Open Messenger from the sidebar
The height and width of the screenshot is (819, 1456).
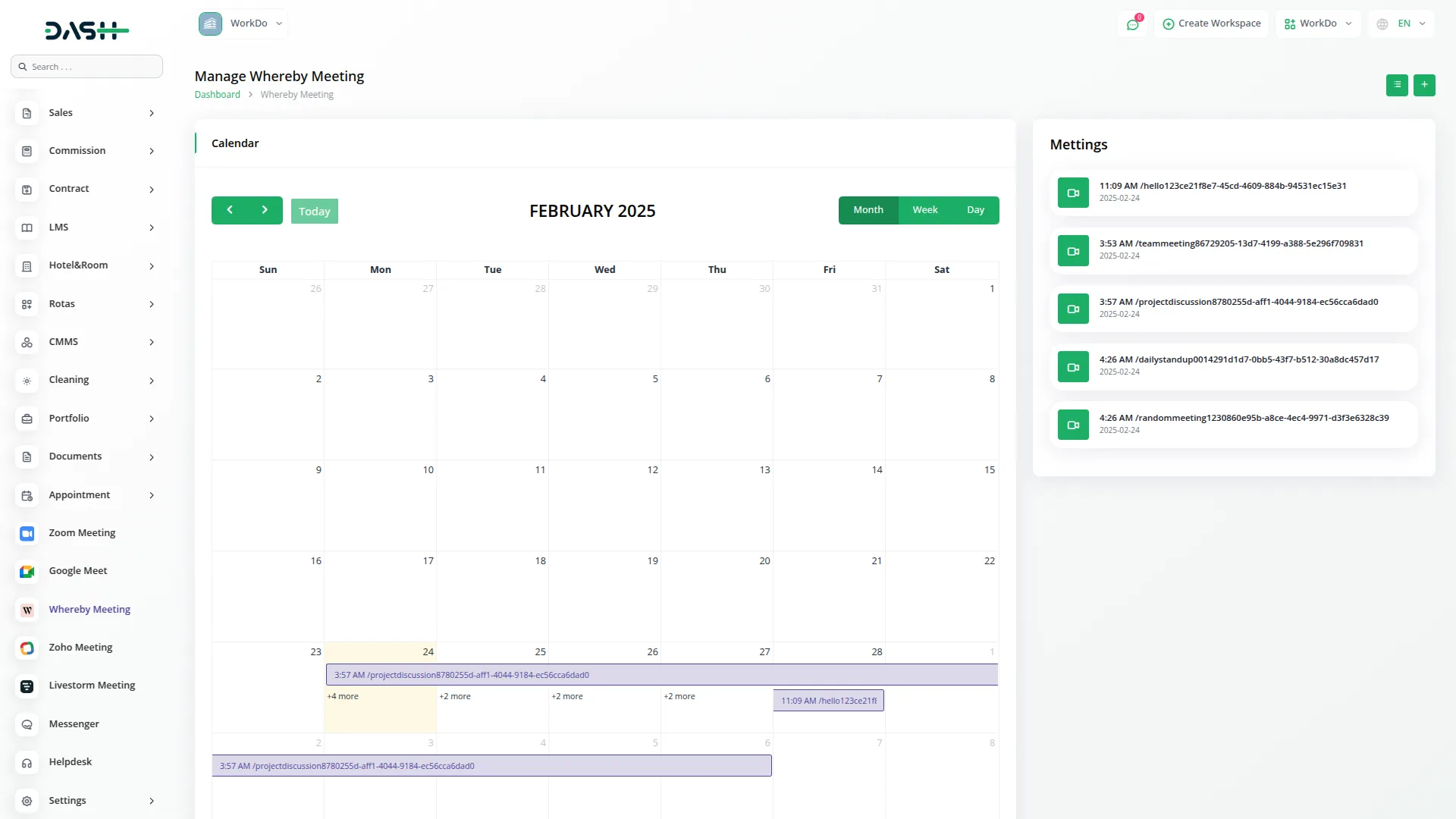click(x=74, y=724)
